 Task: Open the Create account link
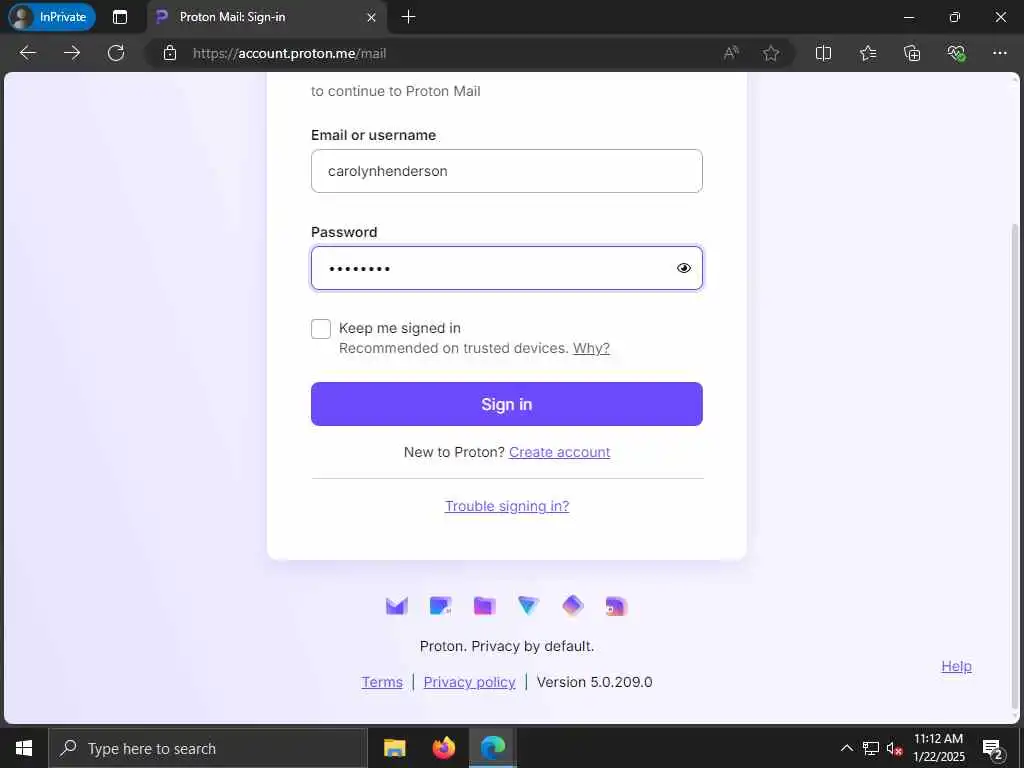560,452
